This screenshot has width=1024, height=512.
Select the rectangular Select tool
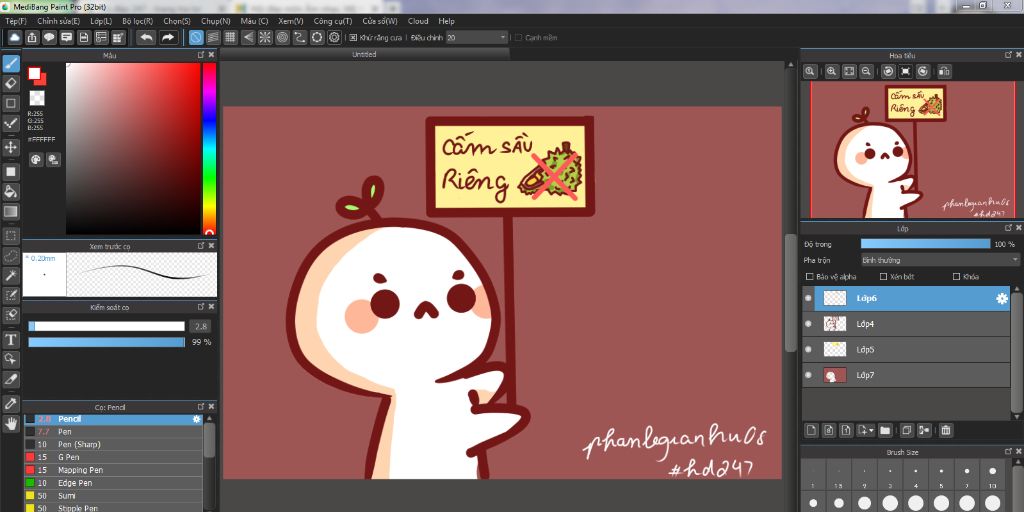(x=11, y=235)
